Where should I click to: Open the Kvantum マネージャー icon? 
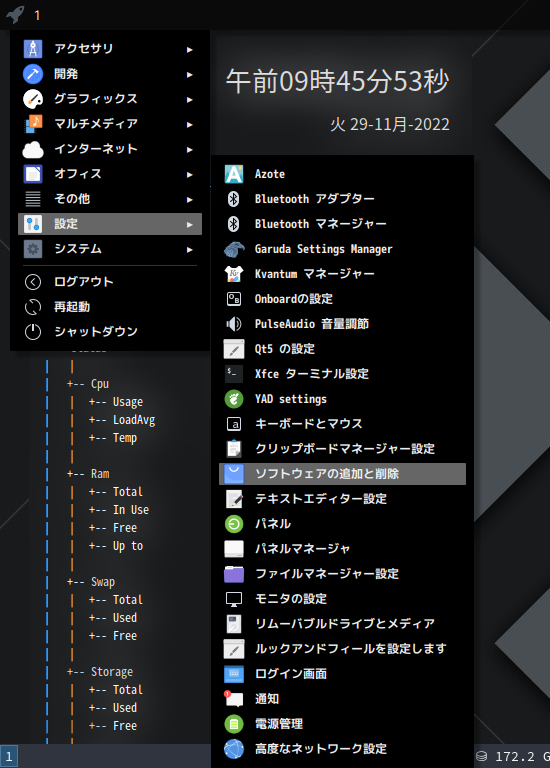click(234, 274)
